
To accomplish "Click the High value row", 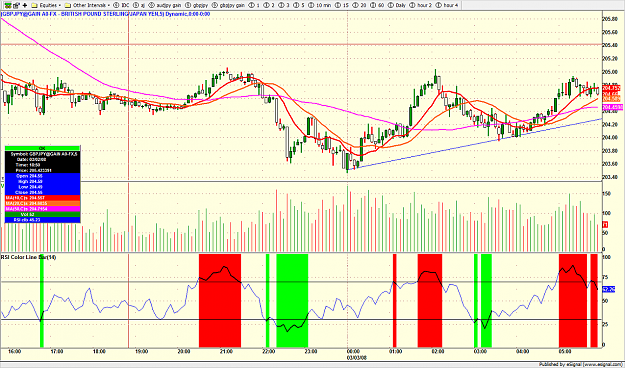I will click(42, 181).
